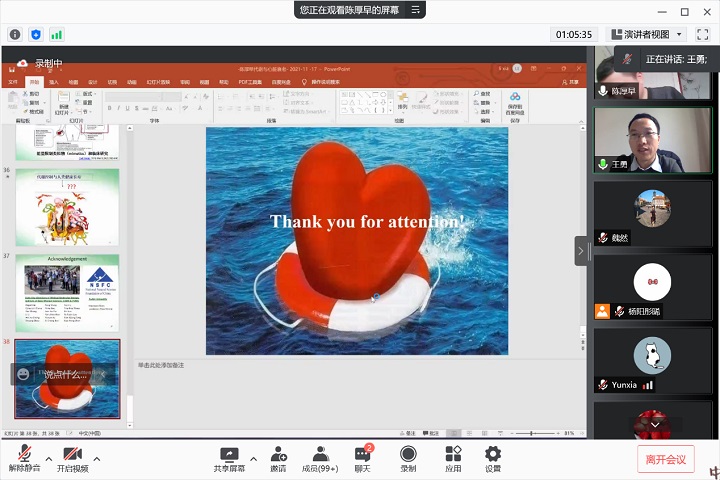Open the 聊天 chat panel

tap(362, 458)
